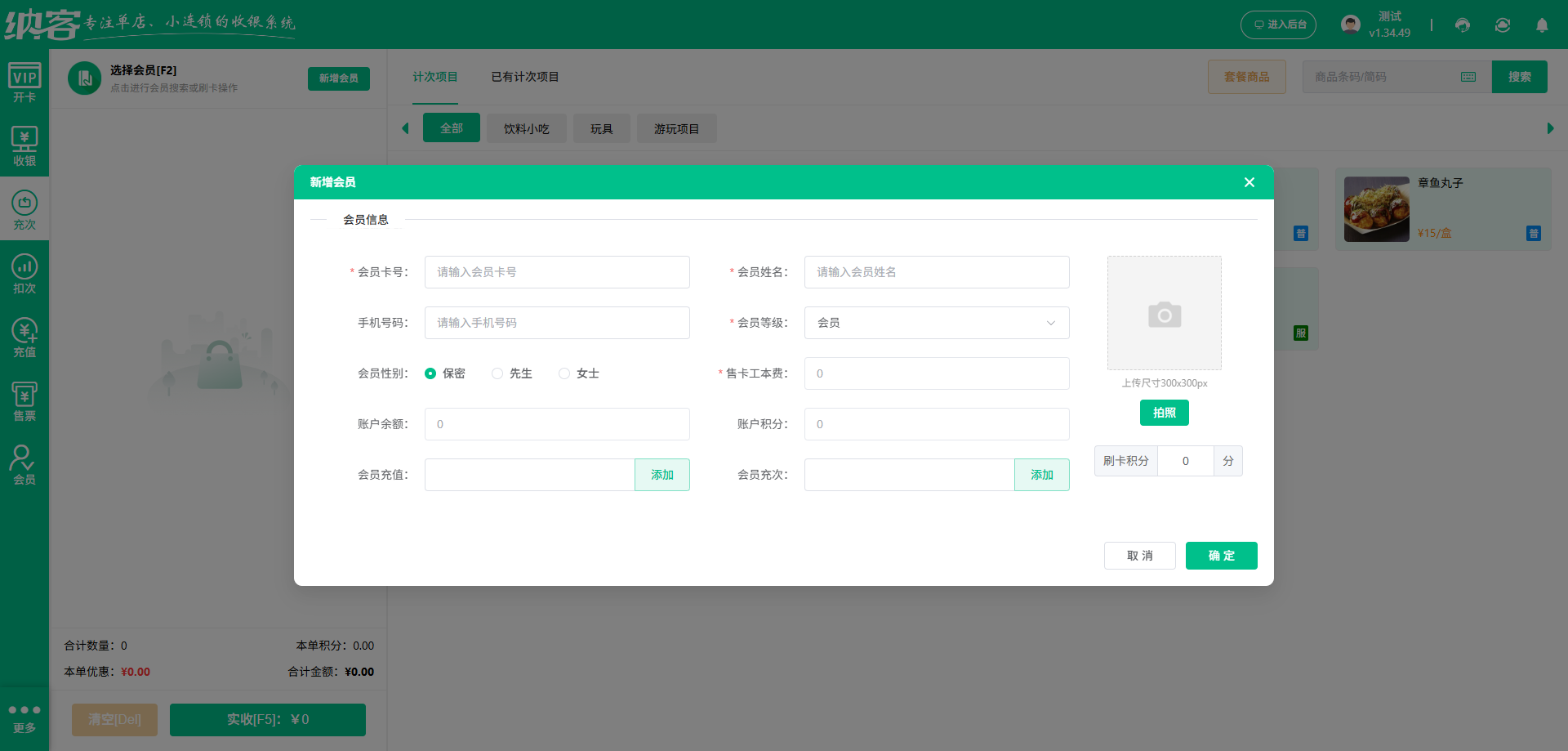Open the 售票 ticketing sidebar icon
The width and height of the screenshot is (1568, 751).
click(x=24, y=399)
